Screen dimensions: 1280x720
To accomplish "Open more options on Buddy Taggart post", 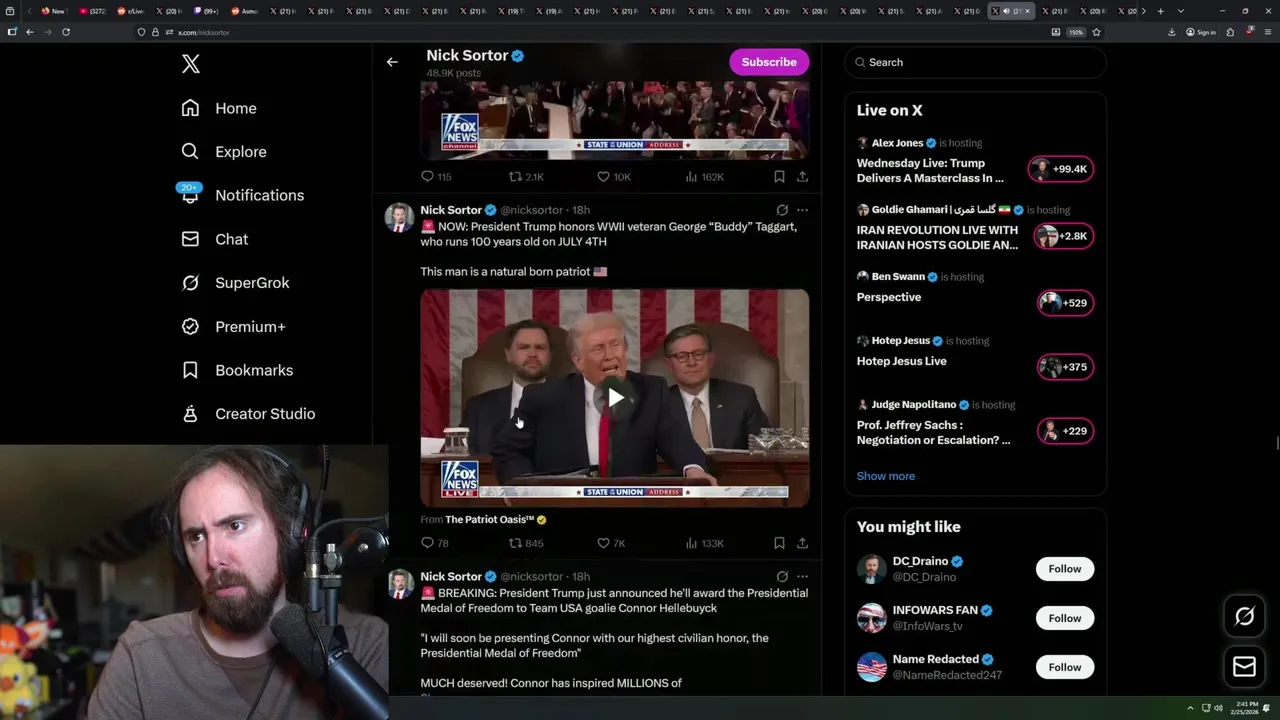I will point(802,210).
